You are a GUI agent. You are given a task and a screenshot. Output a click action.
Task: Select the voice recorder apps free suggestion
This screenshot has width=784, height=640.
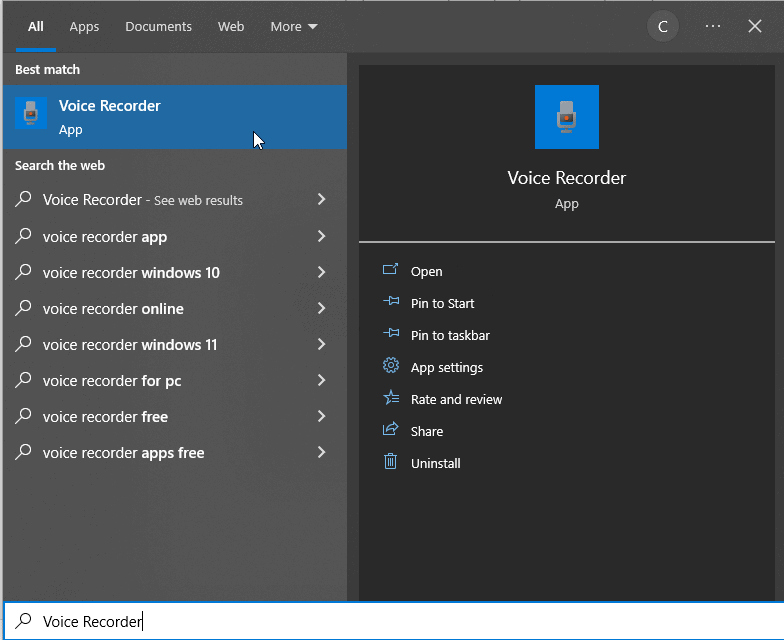(x=174, y=452)
